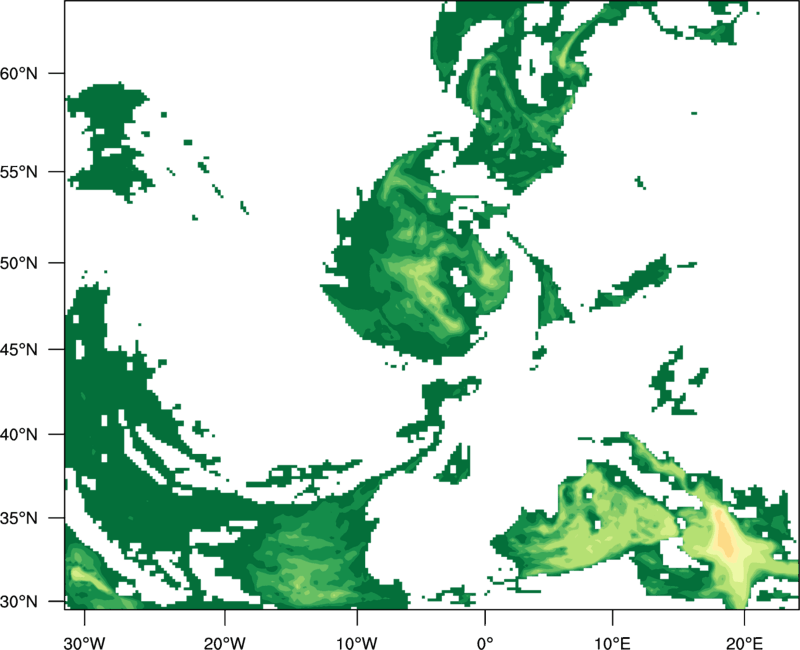Click the 45°N latitude label
The image size is (800, 650).
click(19, 349)
